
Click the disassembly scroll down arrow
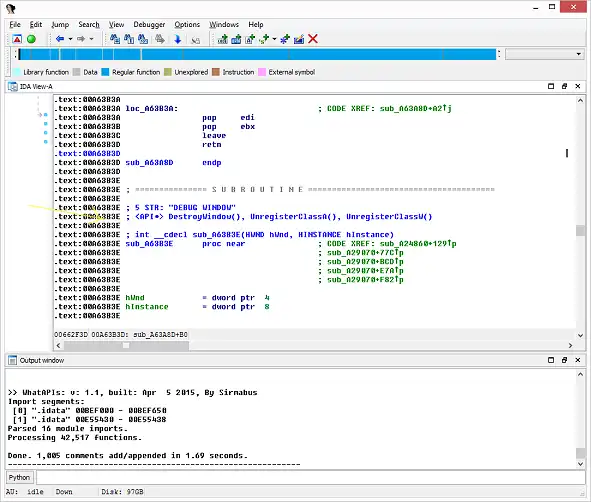coord(580,335)
